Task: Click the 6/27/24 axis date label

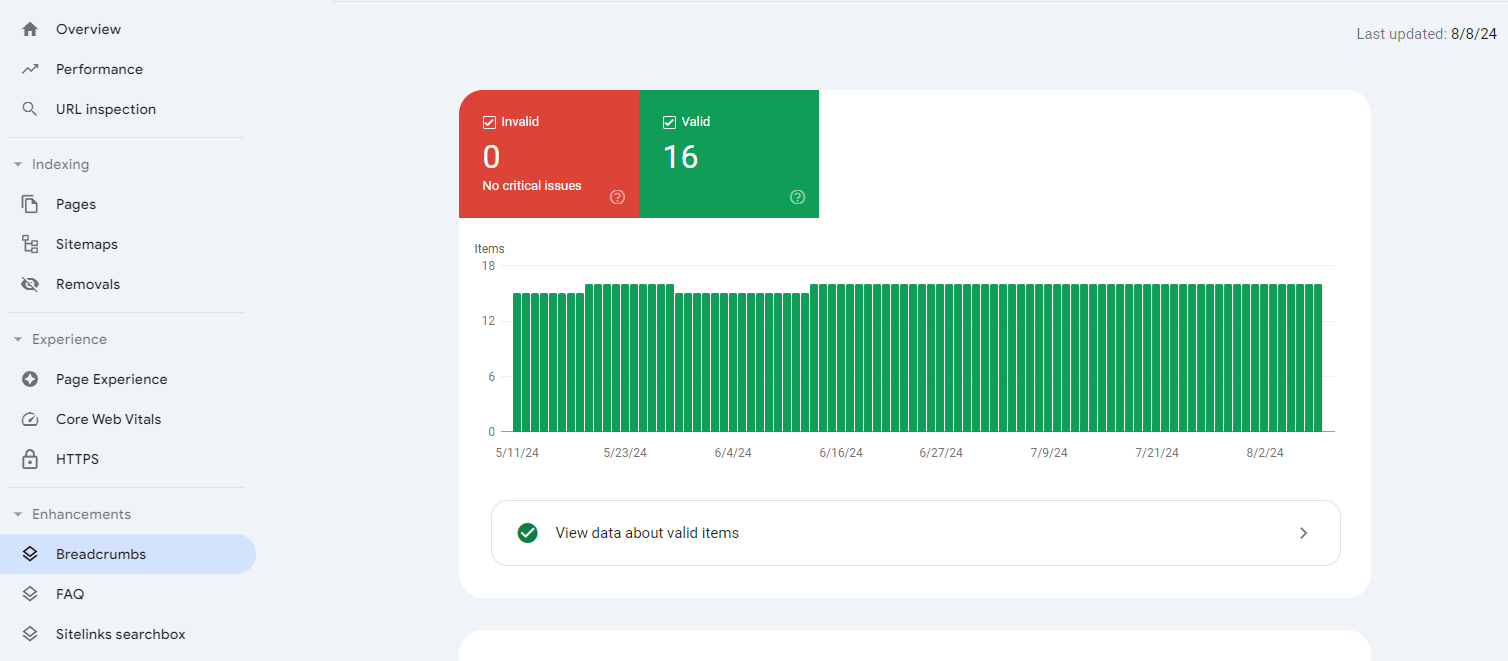Action: coord(941,453)
